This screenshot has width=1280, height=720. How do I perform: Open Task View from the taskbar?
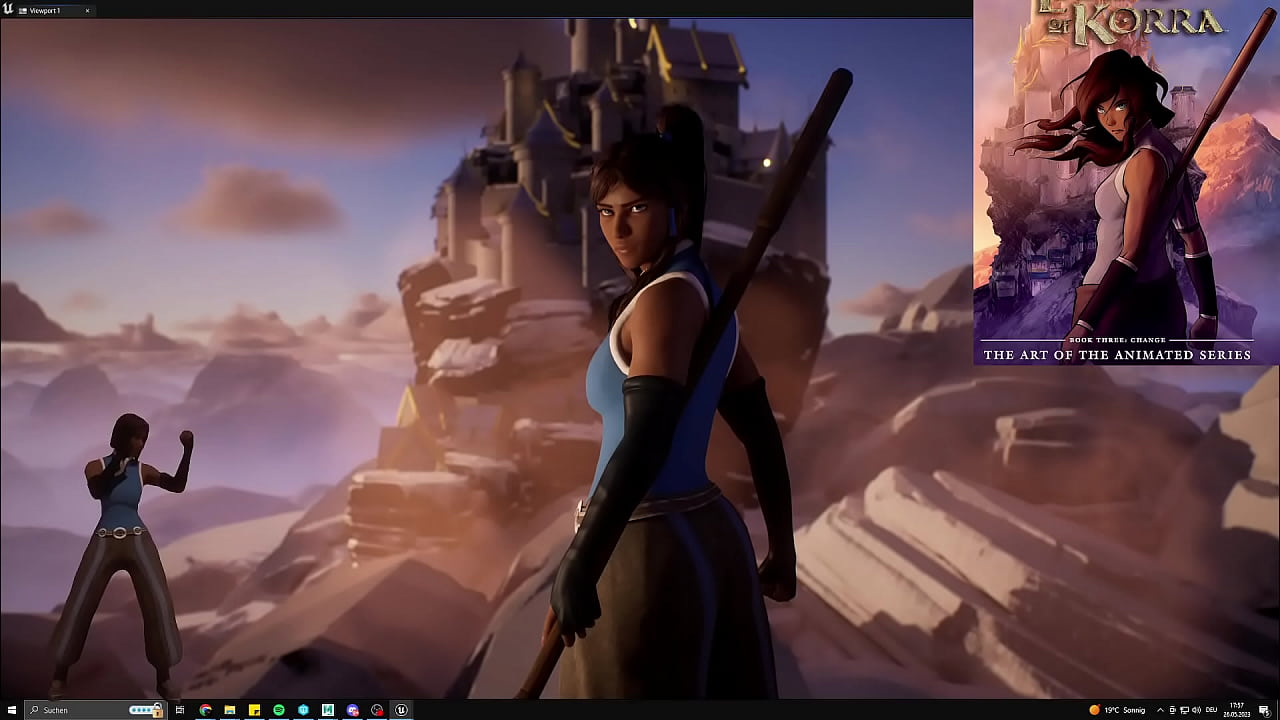pos(180,710)
